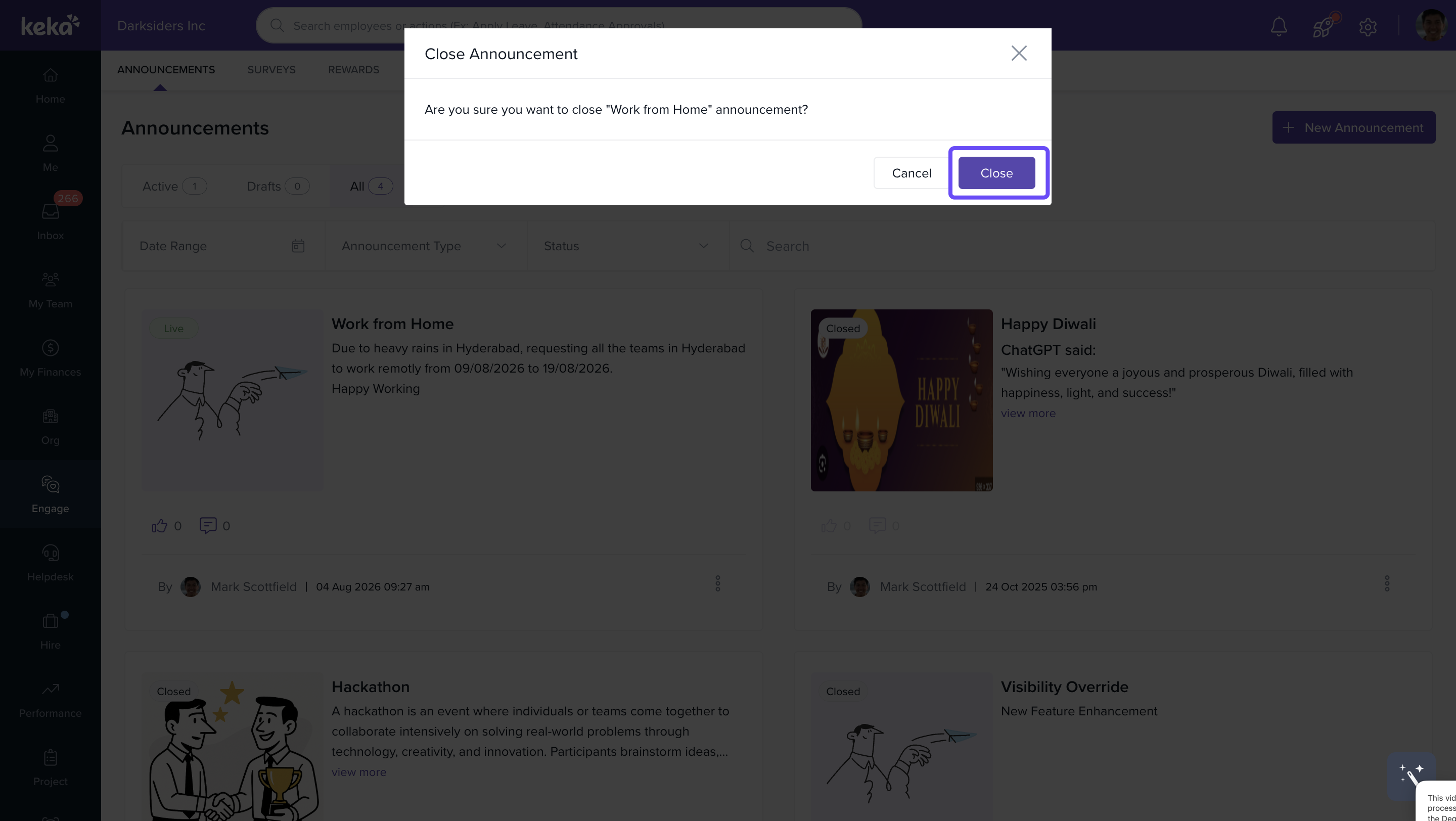Expand the Announcement Type dropdown

pos(426,246)
